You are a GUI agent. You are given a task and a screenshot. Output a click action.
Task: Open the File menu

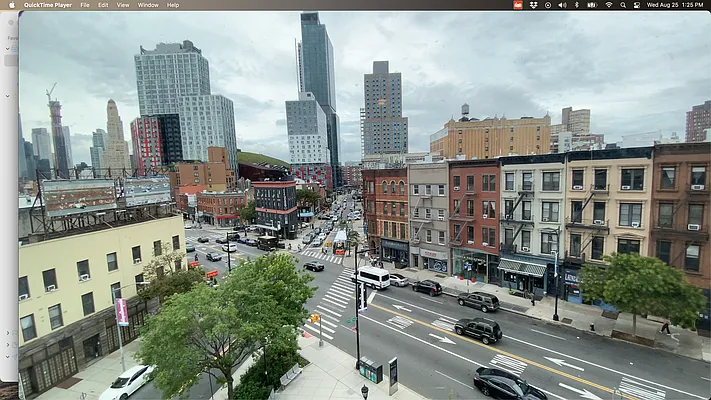point(85,5)
